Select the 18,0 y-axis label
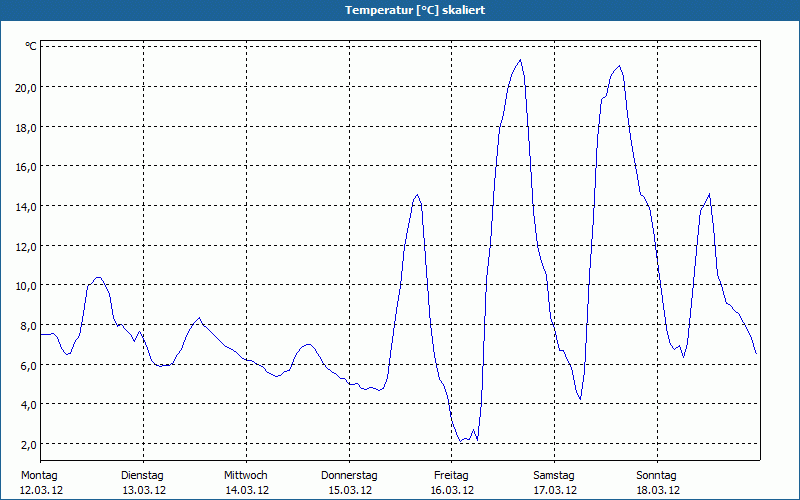The image size is (800, 500). [x=26, y=128]
